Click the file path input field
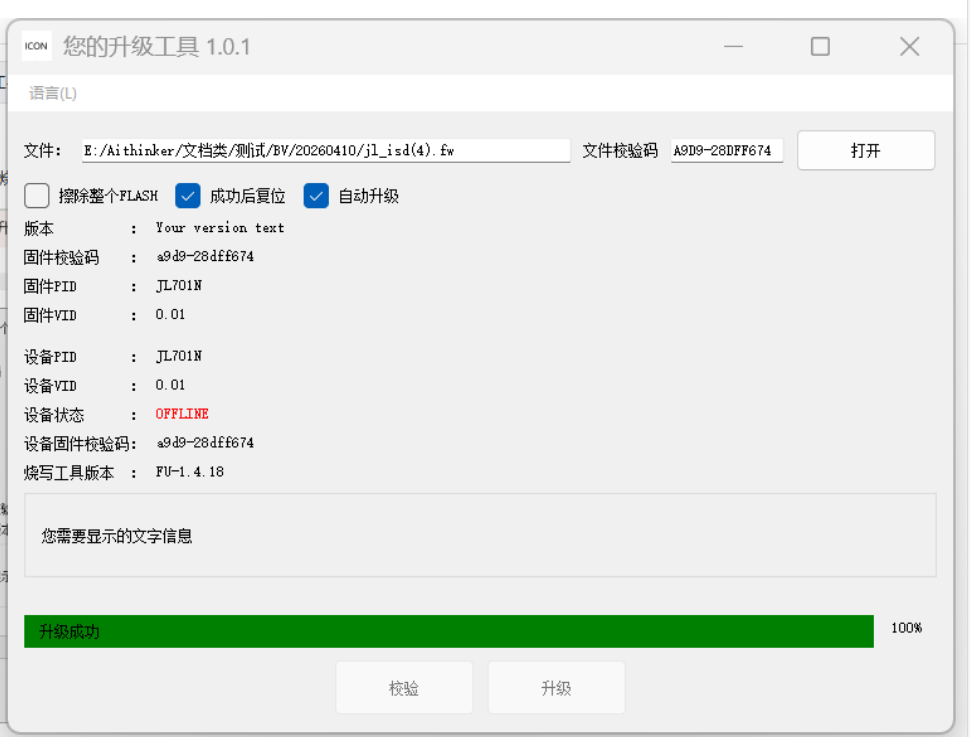The width and height of the screenshot is (970, 737). (x=325, y=150)
